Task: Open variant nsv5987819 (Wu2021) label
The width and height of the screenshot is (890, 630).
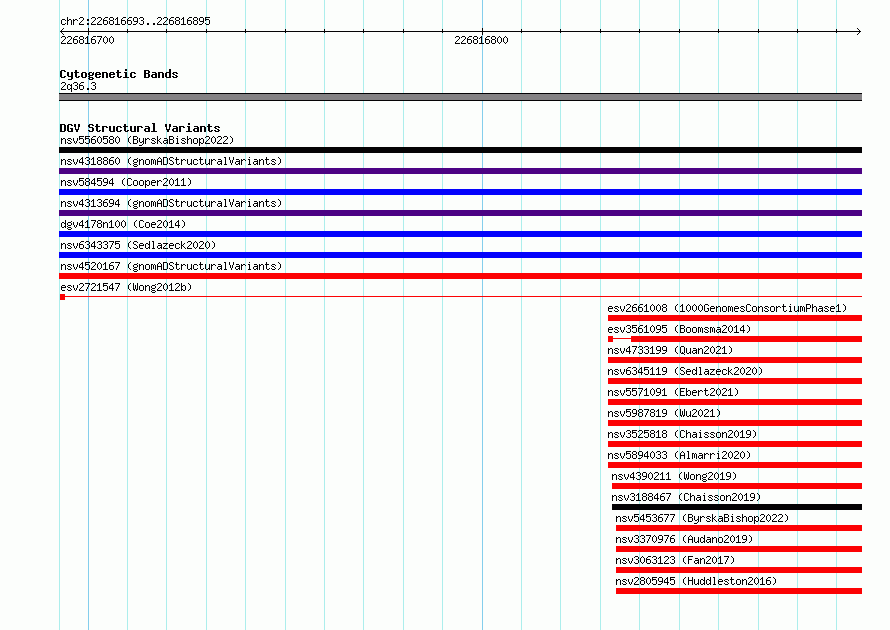Action: click(664, 413)
